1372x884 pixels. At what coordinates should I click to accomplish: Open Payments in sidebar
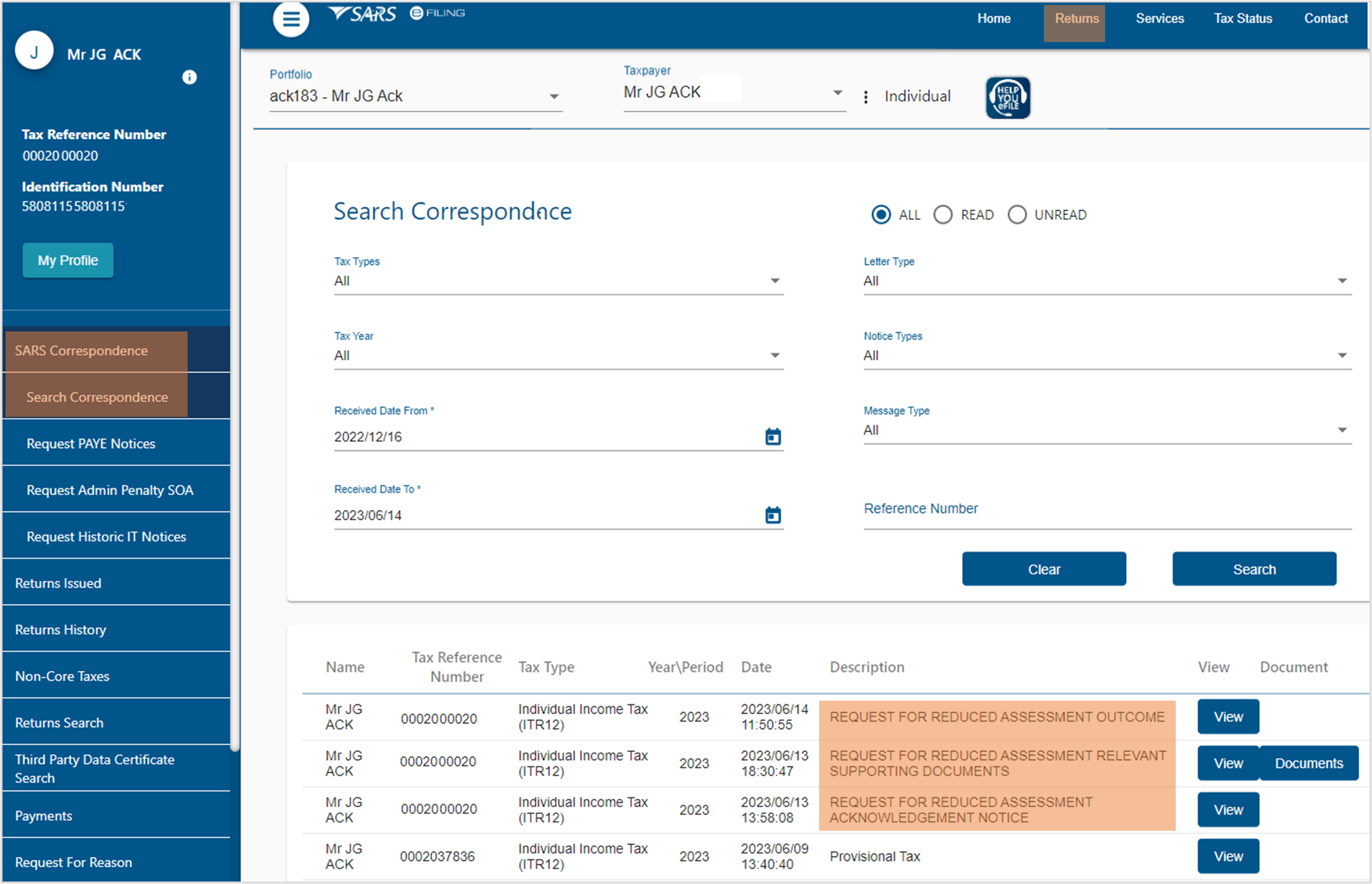(x=116, y=815)
